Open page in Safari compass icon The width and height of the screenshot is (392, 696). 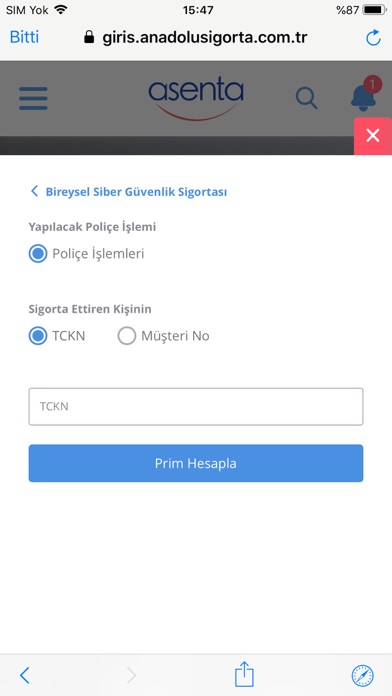363,676
